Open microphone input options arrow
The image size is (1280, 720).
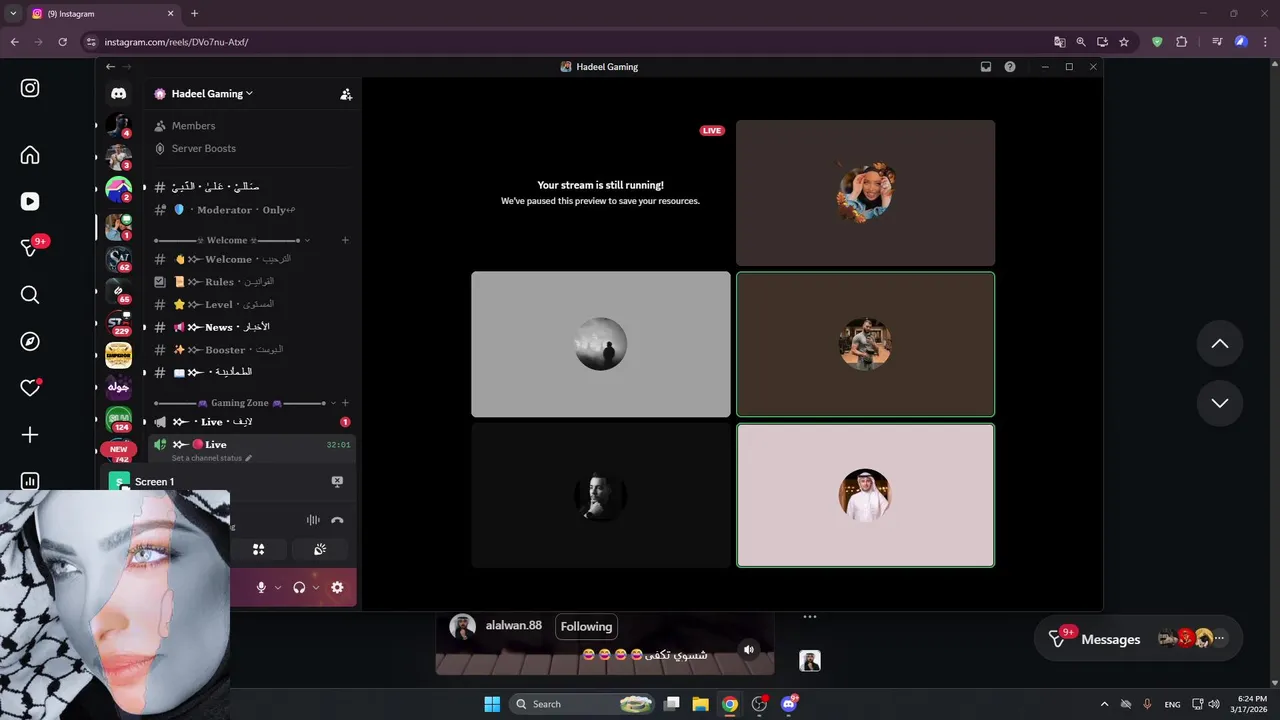coord(278,588)
